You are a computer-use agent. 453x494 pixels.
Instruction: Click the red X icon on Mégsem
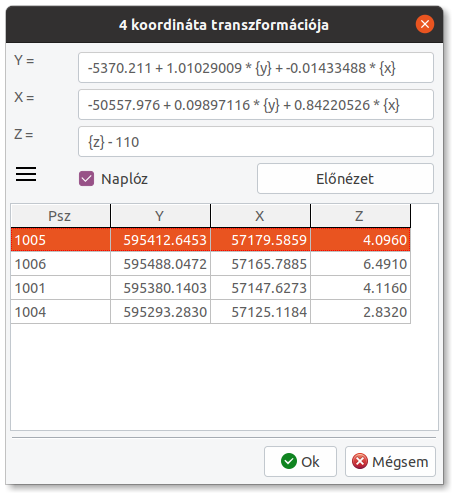pyautogui.click(x=360, y=461)
